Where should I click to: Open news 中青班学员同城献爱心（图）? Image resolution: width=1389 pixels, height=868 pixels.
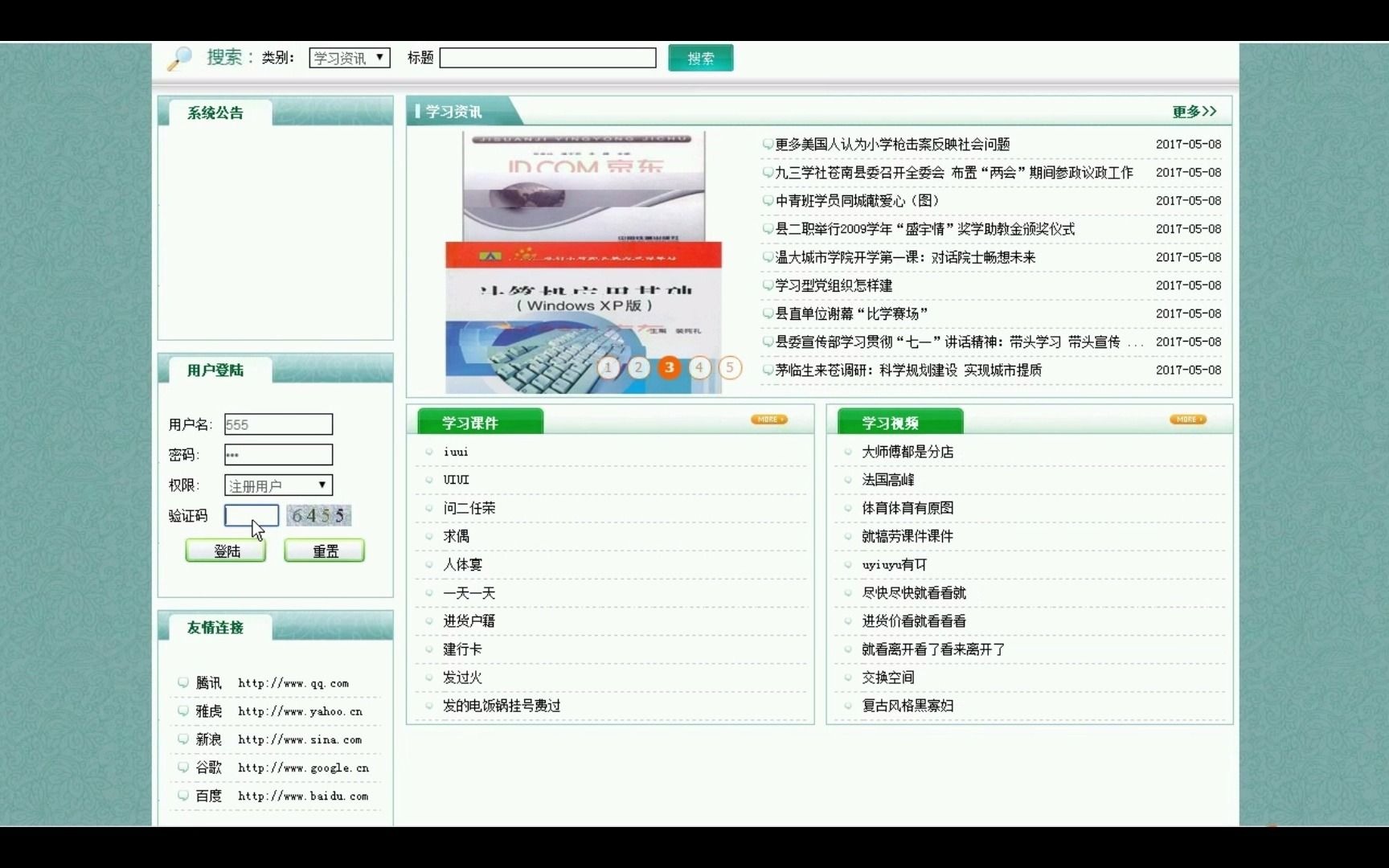point(857,201)
